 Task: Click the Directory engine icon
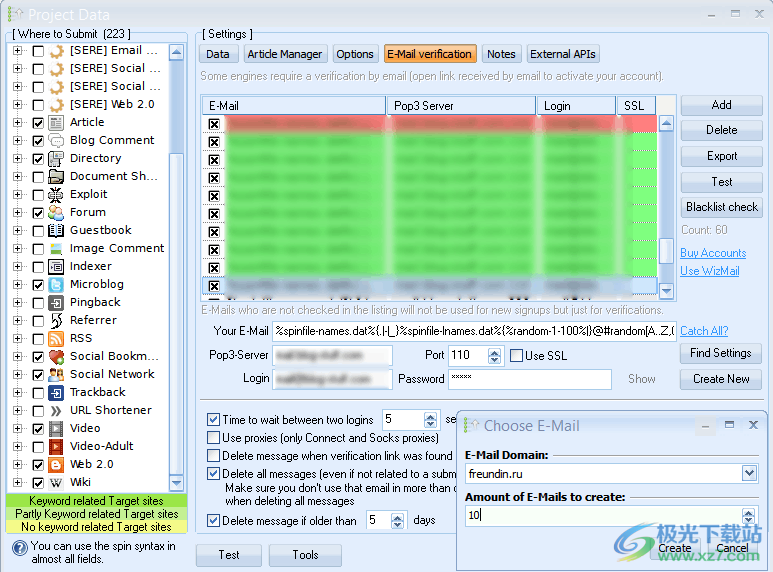[56, 159]
